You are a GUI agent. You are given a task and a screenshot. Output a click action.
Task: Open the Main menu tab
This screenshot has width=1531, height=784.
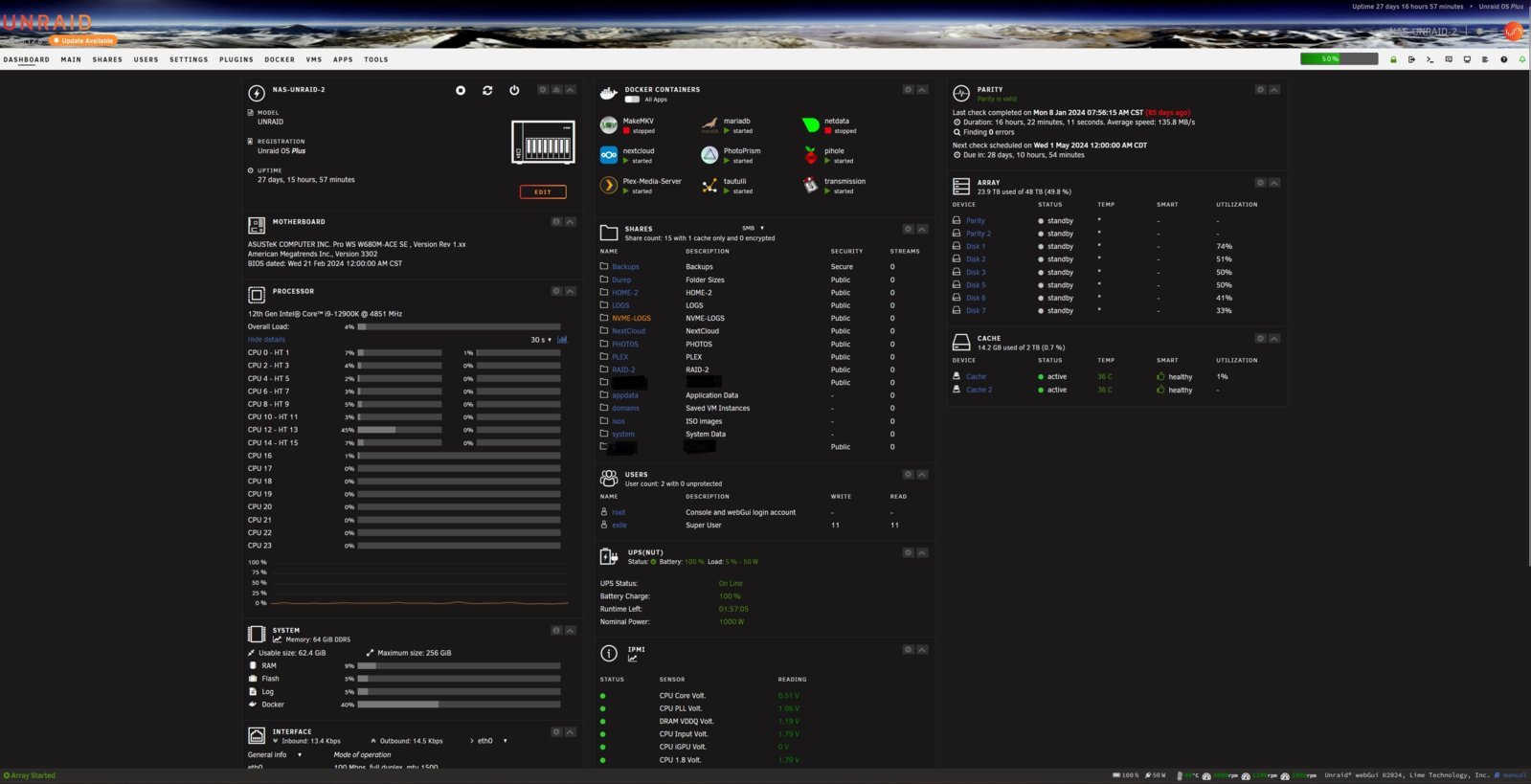pos(71,59)
